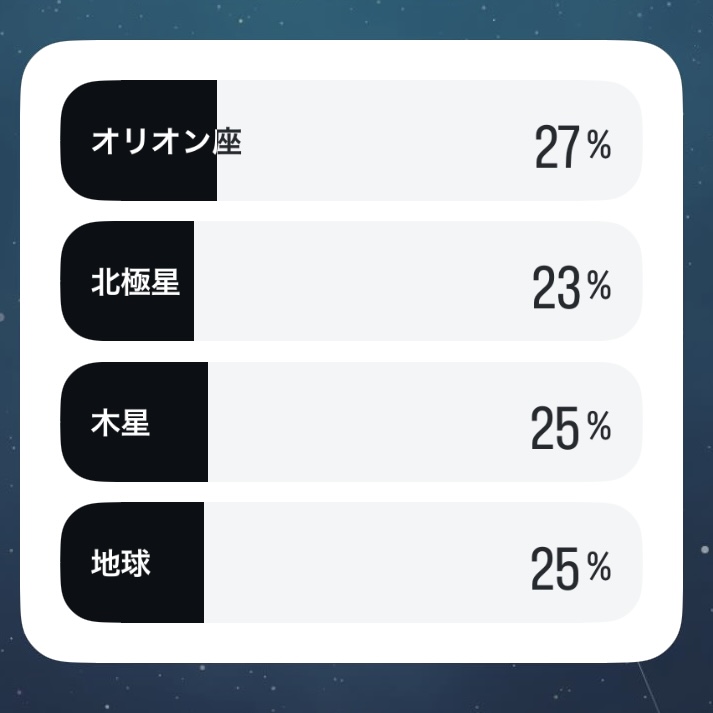The width and height of the screenshot is (713, 713).
Task: Click the 27% result for オリオン座
Action: [x=573, y=146]
